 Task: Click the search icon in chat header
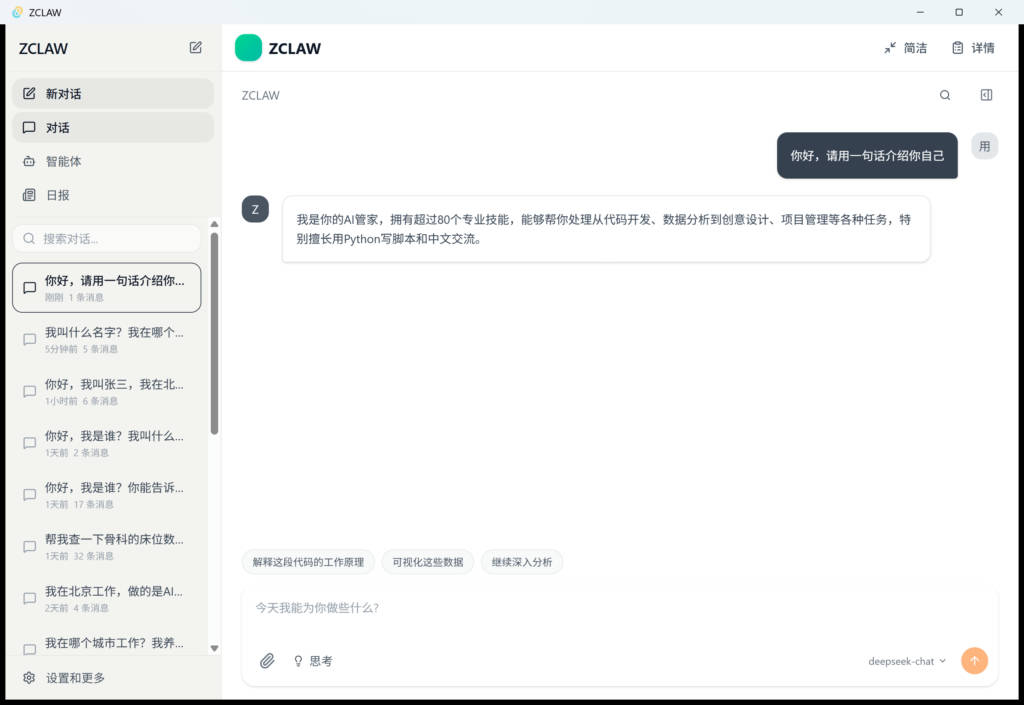[x=945, y=95]
